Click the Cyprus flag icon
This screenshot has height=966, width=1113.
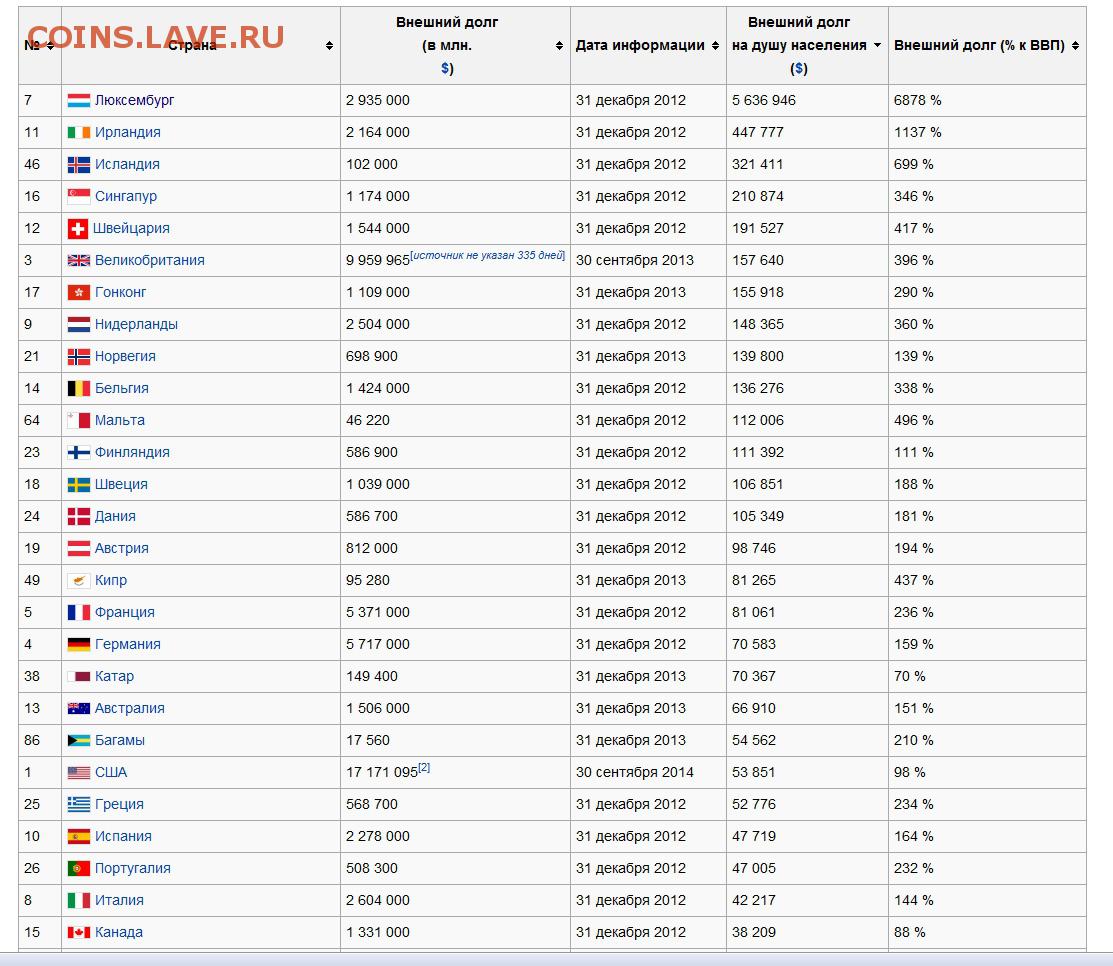[x=79, y=581]
